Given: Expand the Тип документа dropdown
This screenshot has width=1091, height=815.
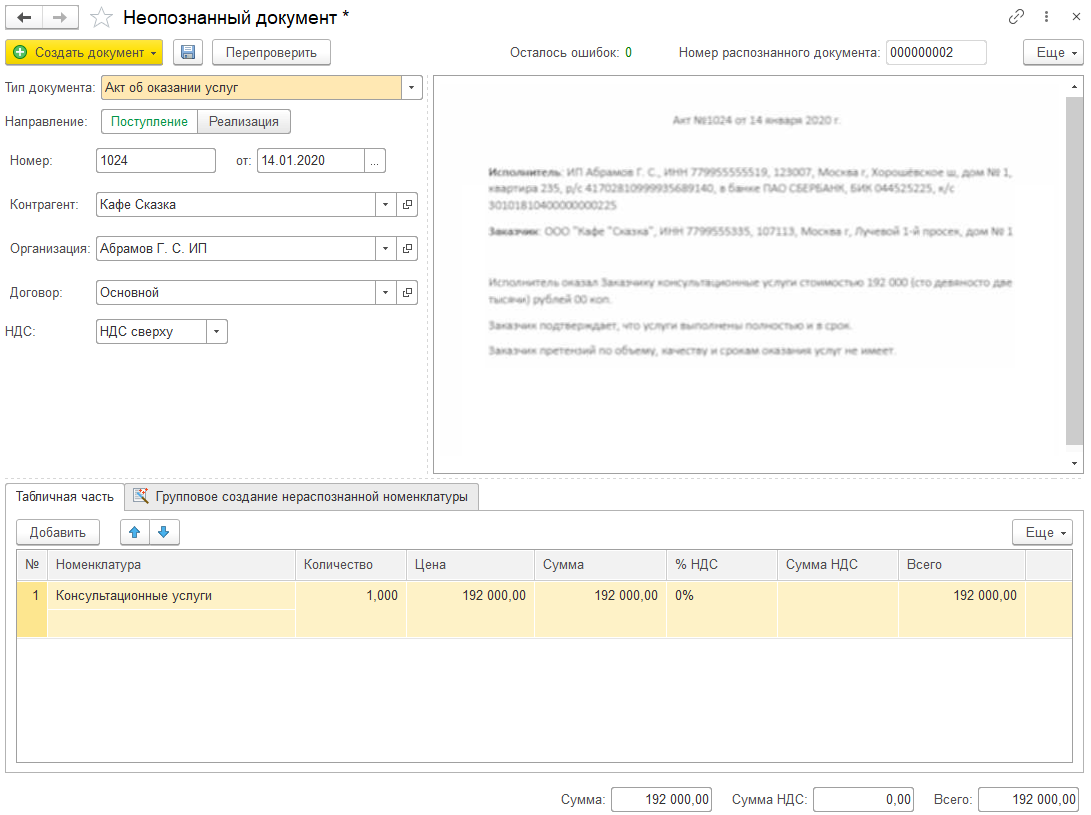Looking at the screenshot, I should point(411,88).
